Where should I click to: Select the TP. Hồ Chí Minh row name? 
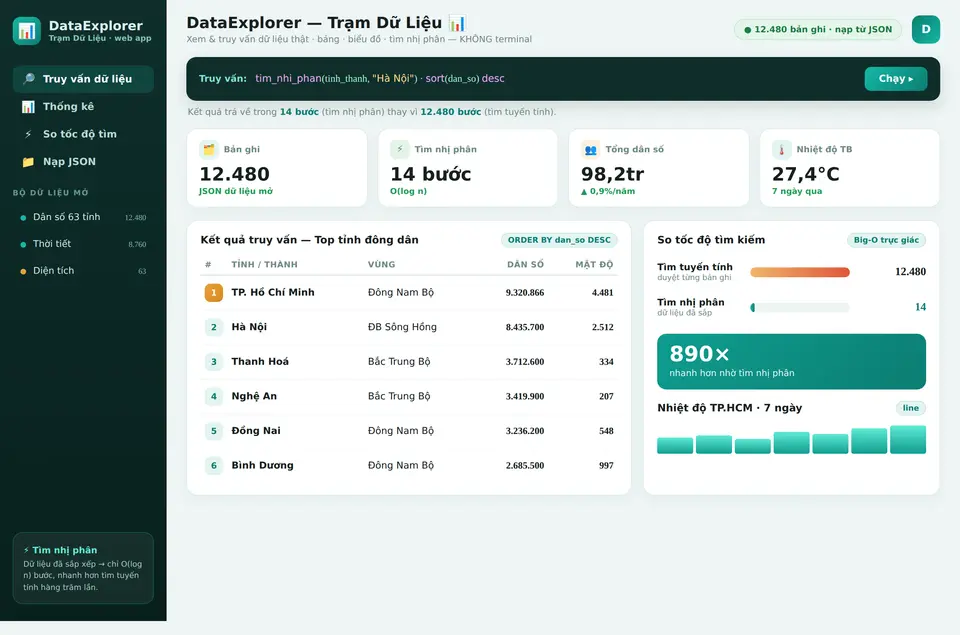coord(273,293)
